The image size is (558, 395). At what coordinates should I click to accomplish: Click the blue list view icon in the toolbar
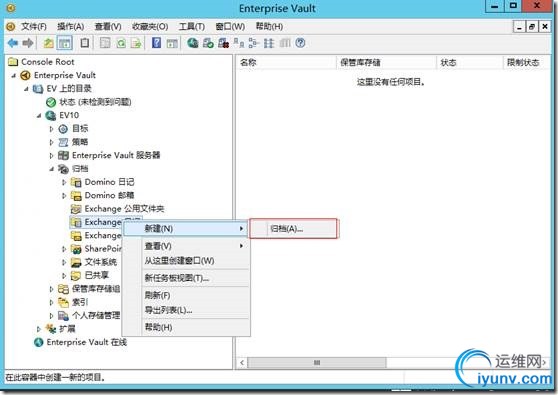269,43
